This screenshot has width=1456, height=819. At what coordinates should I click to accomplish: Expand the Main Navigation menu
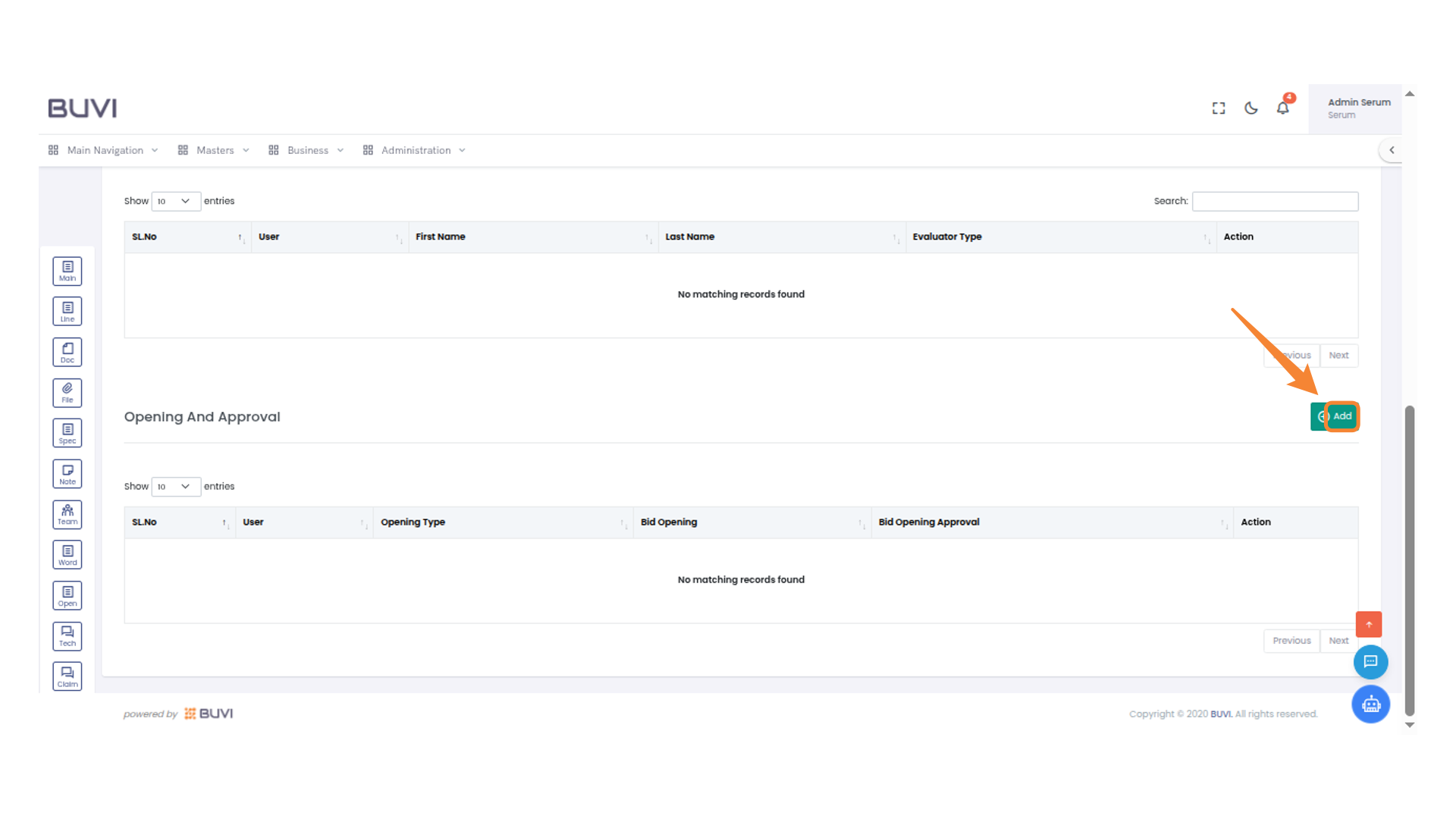click(104, 150)
